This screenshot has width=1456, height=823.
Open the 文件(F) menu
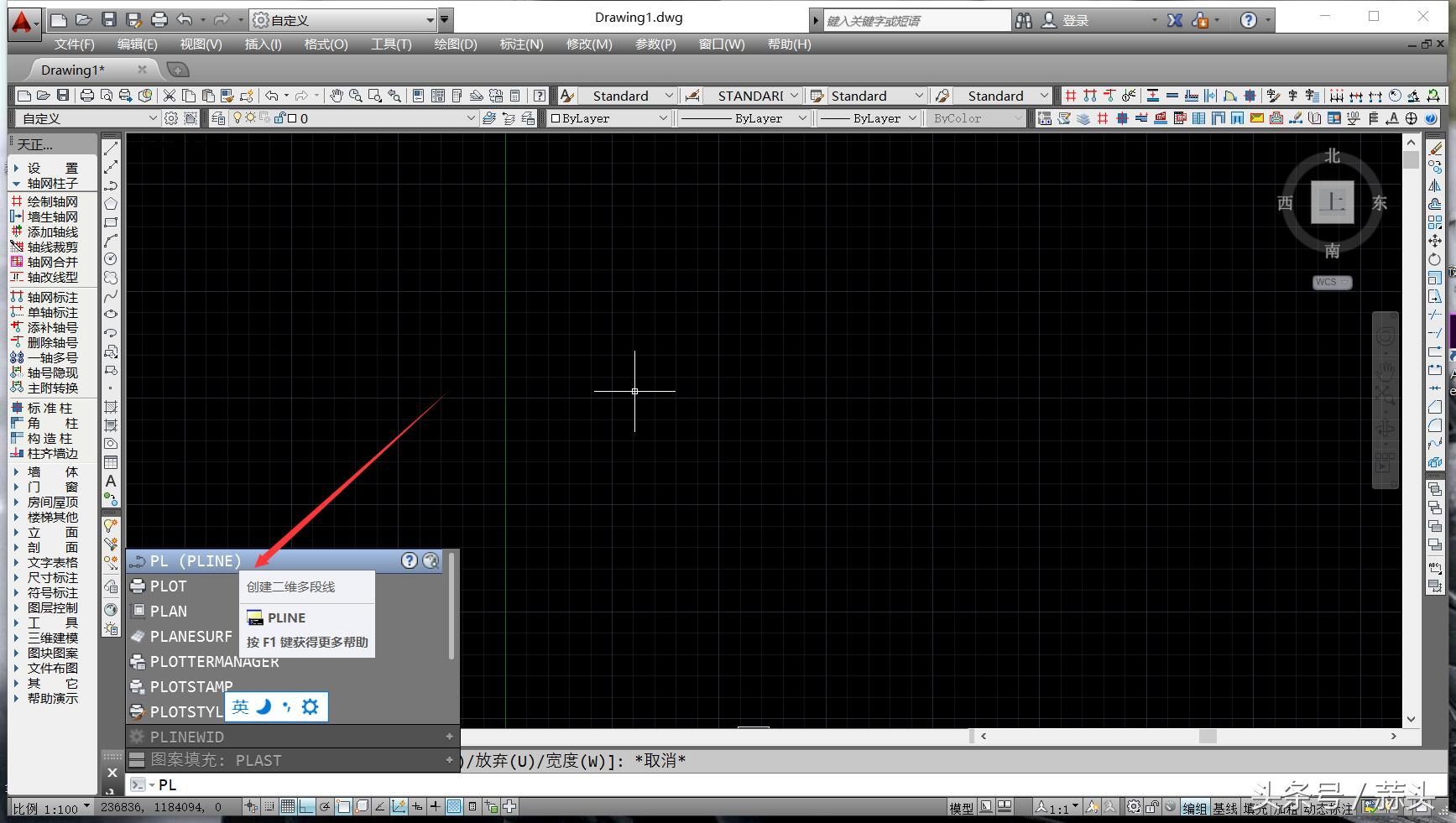coord(74,44)
